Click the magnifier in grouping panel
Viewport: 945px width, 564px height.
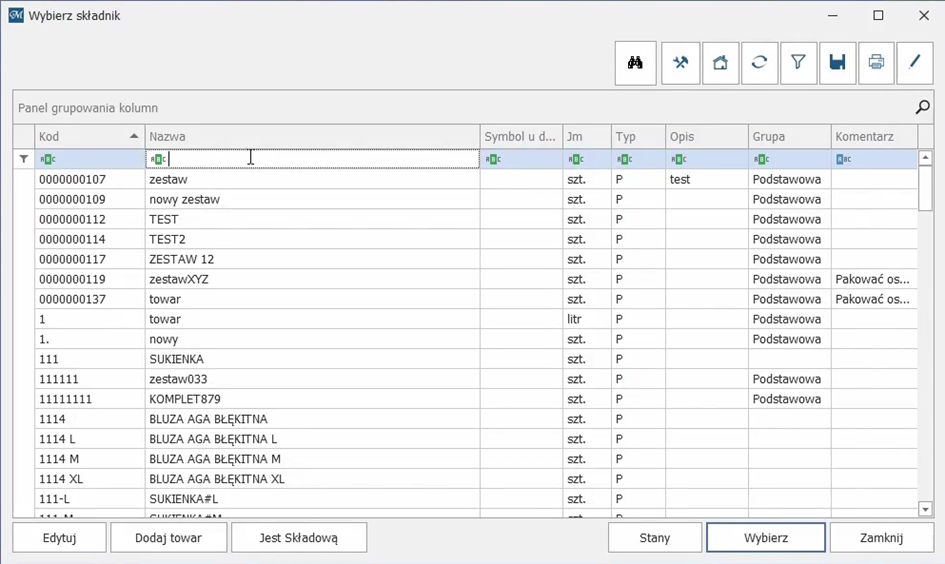click(922, 108)
